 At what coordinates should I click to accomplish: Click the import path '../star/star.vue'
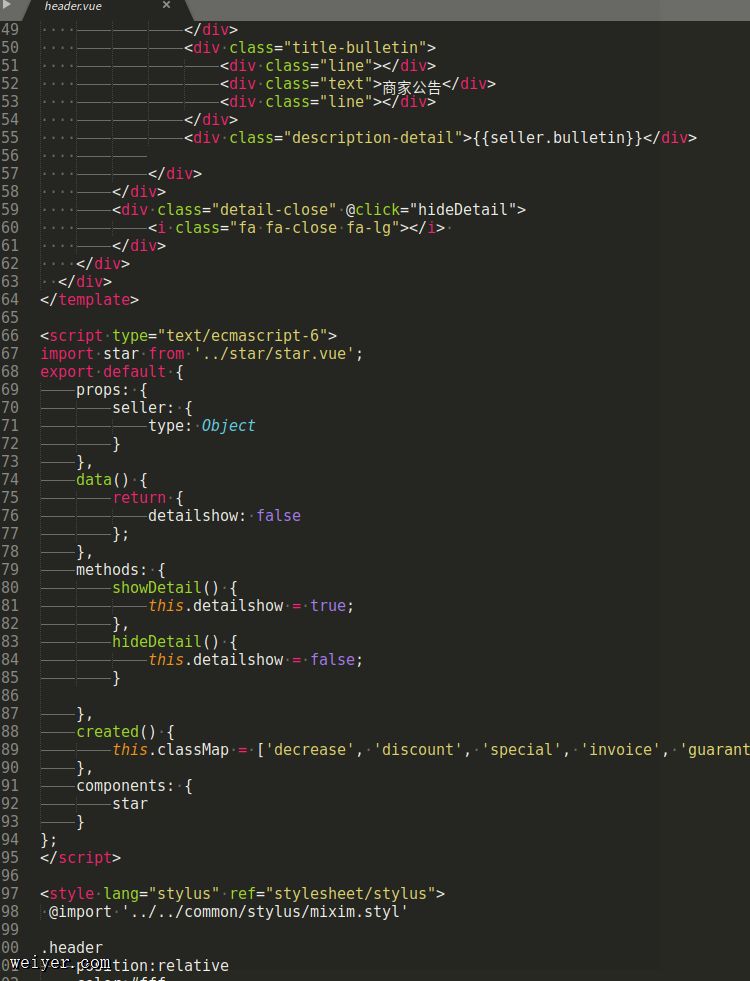275,353
